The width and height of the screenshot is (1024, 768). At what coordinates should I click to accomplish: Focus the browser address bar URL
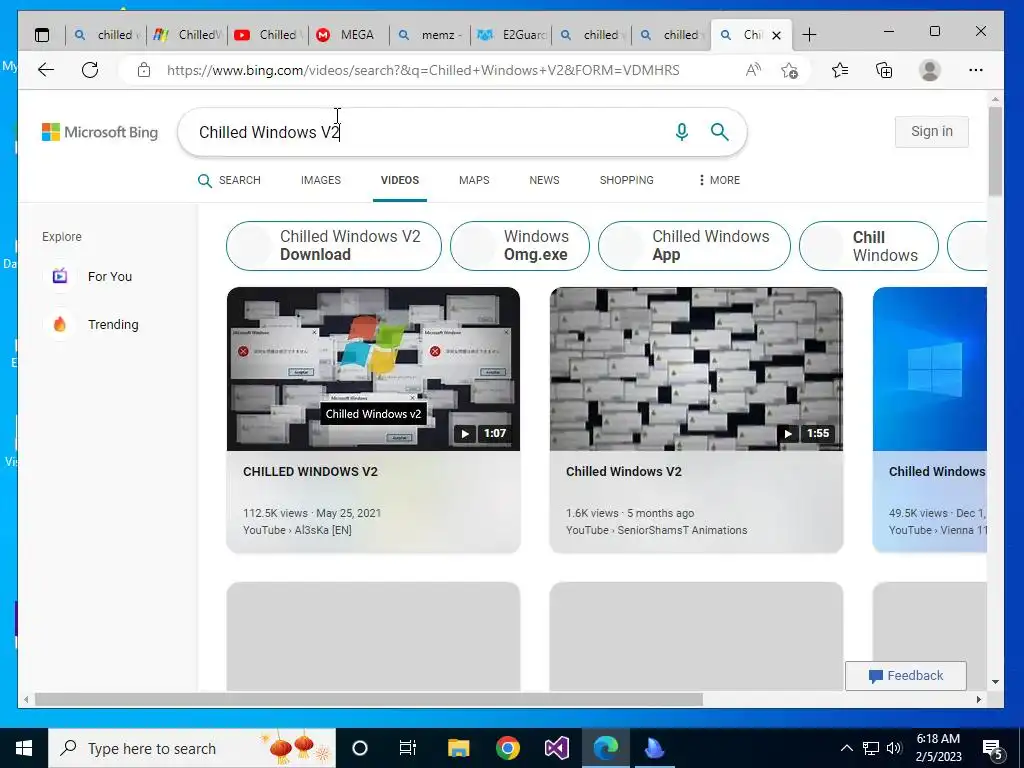tap(423, 70)
